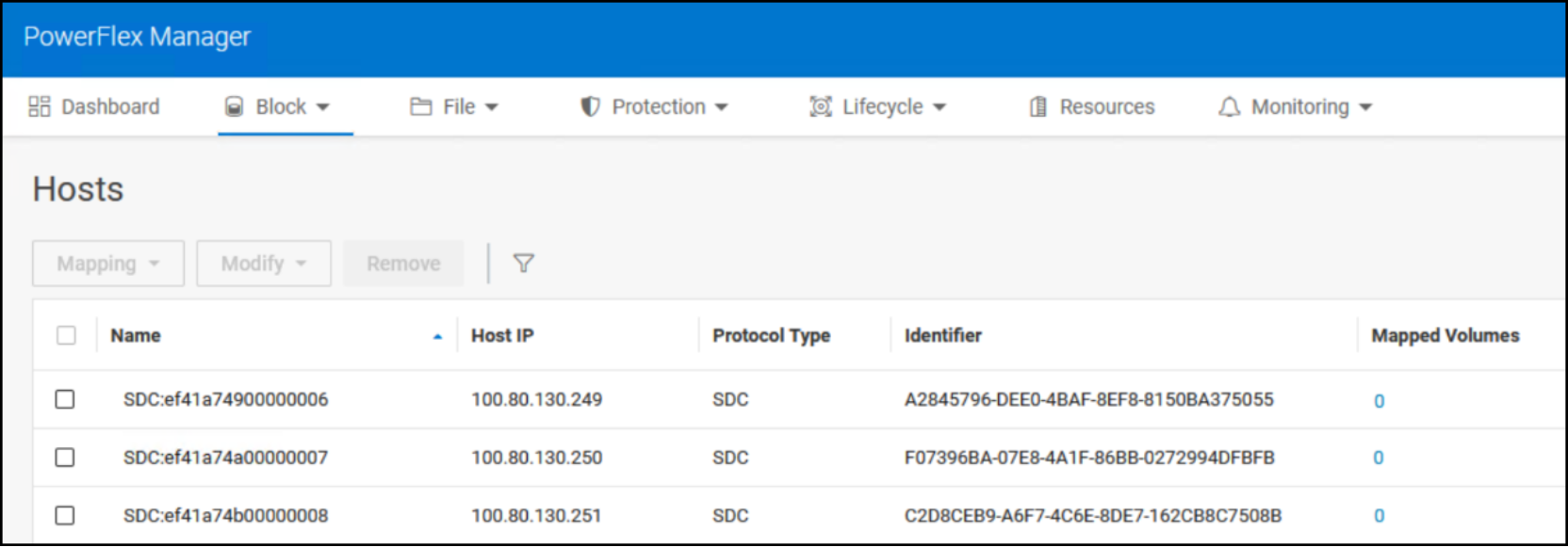Open the Block menu label
1568x547 pixels.
coord(281,106)
